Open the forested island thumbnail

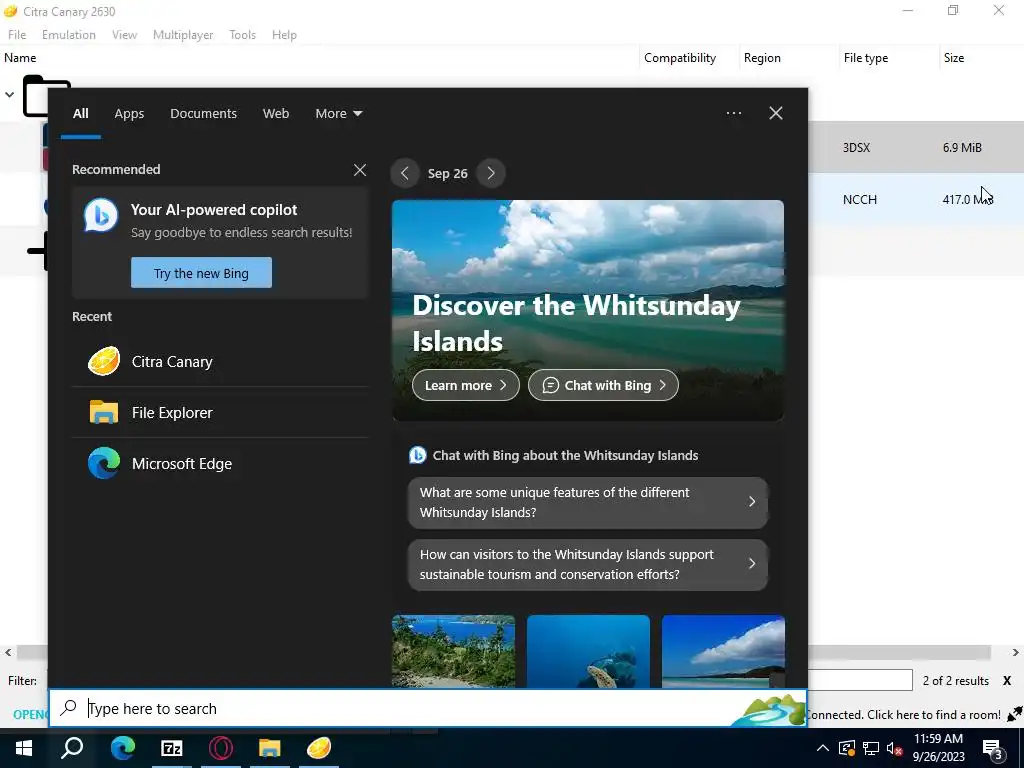pos(453,651)
